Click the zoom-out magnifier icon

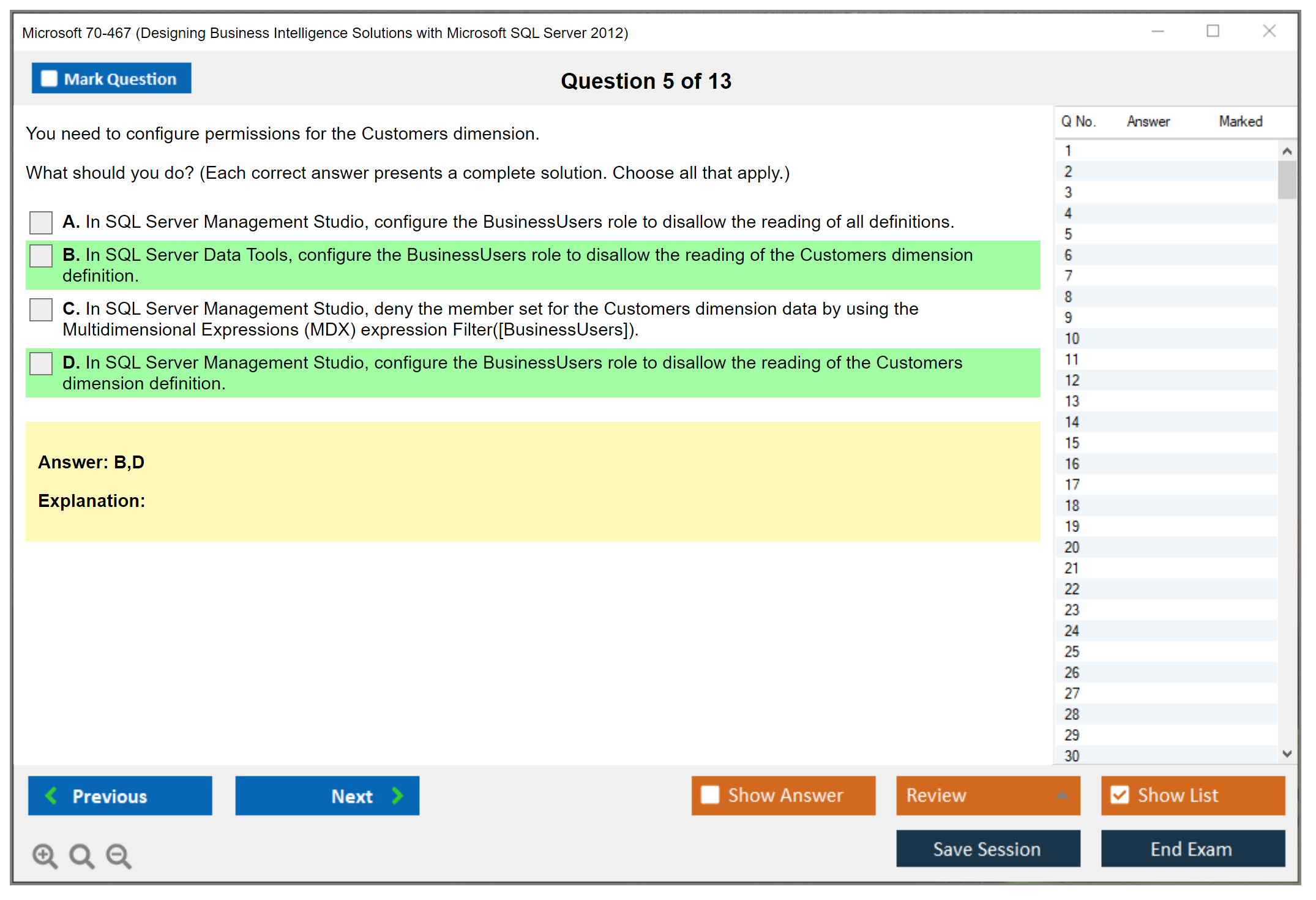[118, 856]
